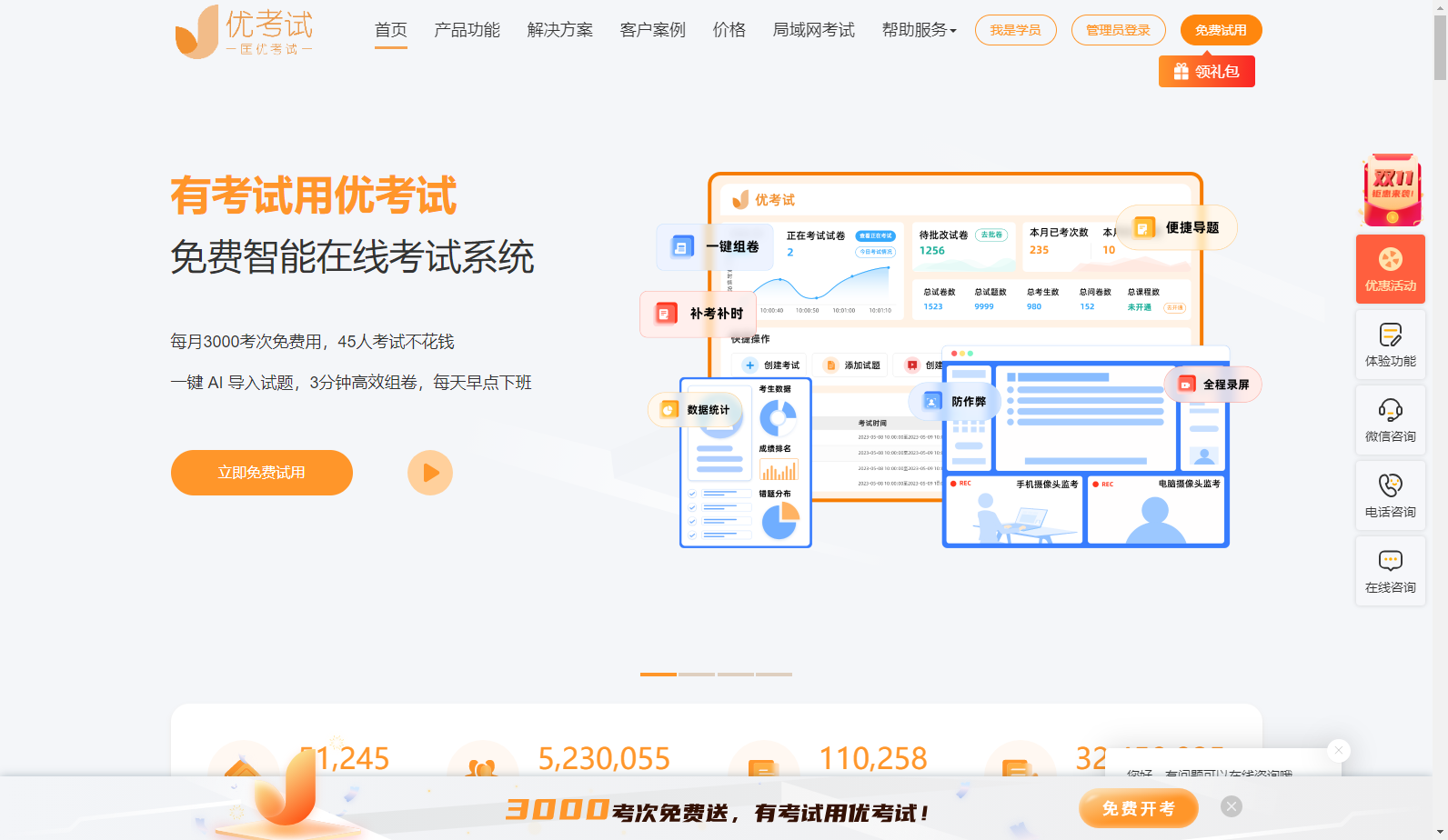Click the 5,230,055 statistic
Viewport: 1448px width, 840px height.
tap(604, 758)
